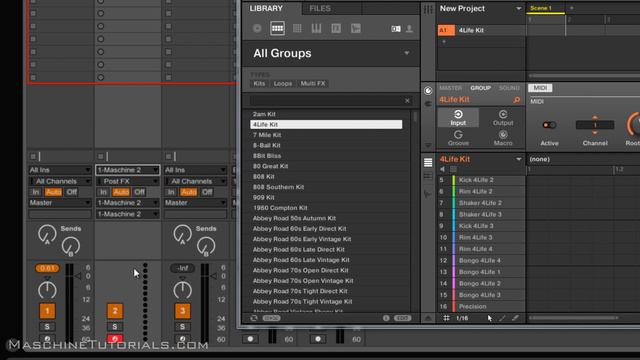Solo track 2 with S button
The width and height of the screenshot is (640, 360).
point(115,327)
